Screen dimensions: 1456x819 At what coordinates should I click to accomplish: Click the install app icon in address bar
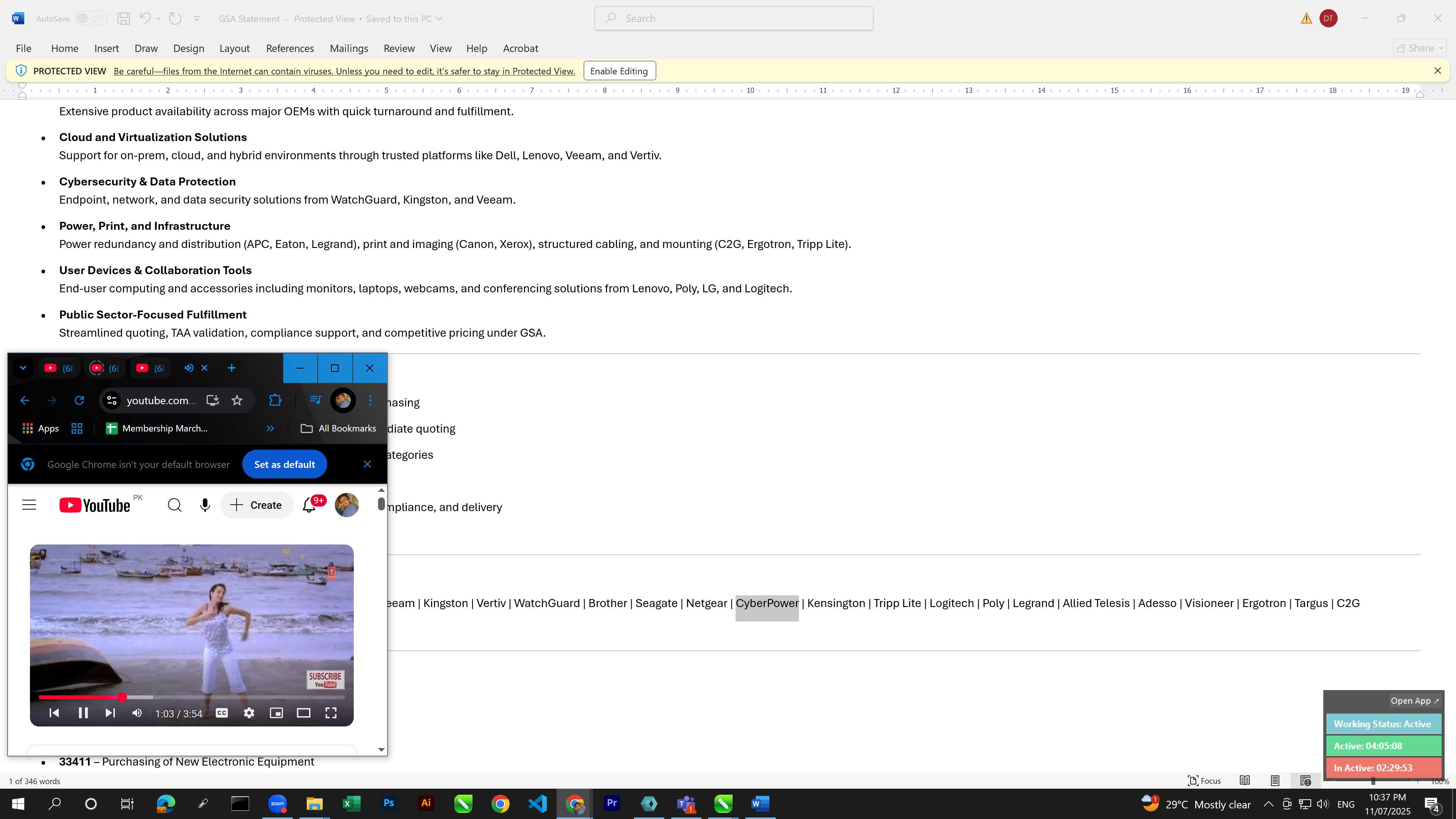point(212,400)
